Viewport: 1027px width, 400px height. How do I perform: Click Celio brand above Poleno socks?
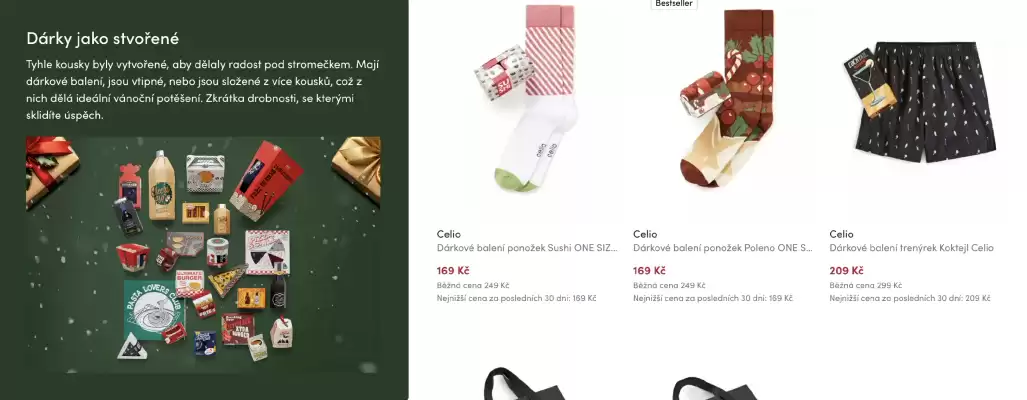(645, 234)
